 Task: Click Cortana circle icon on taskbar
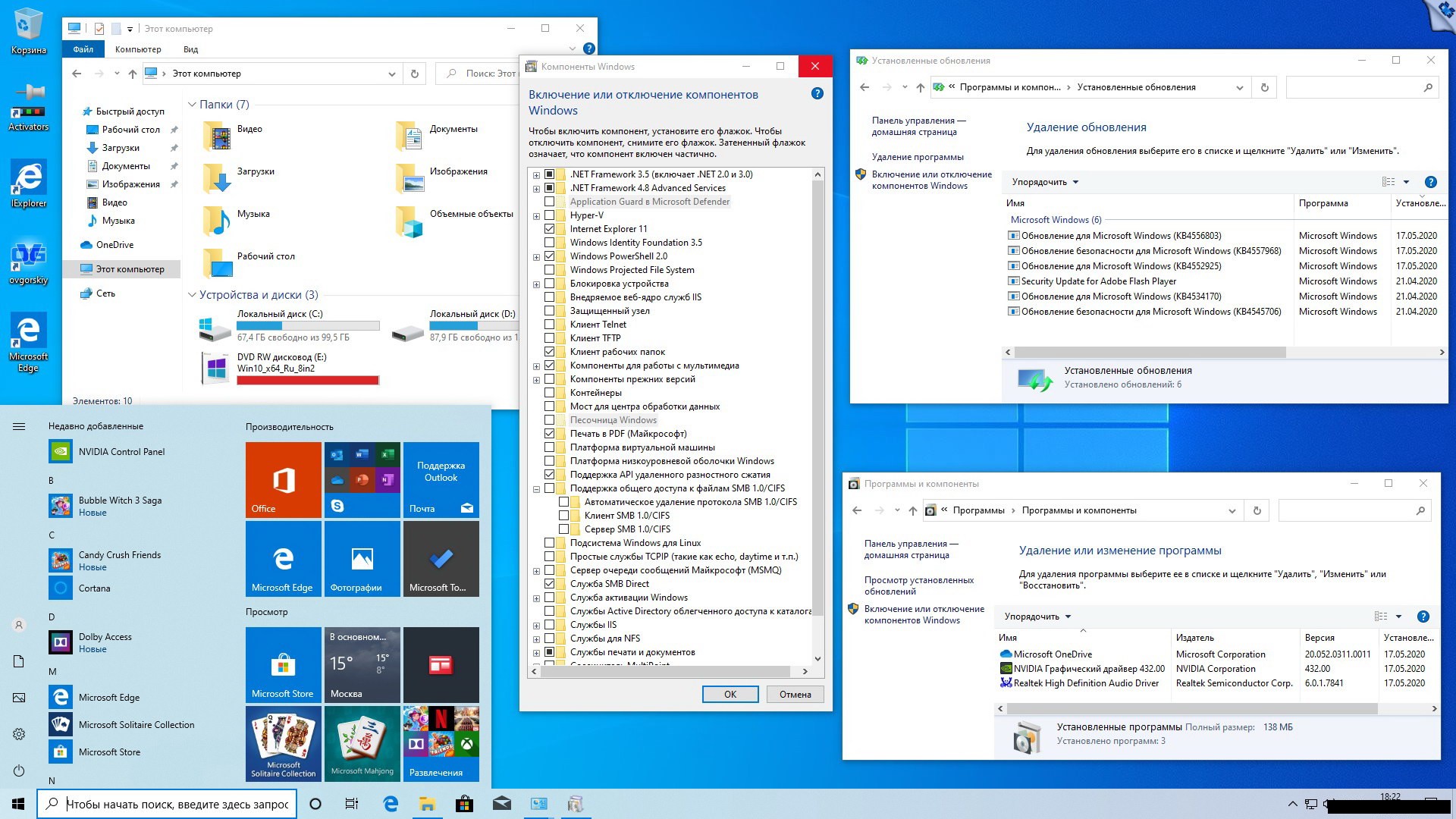pos(315,804)
